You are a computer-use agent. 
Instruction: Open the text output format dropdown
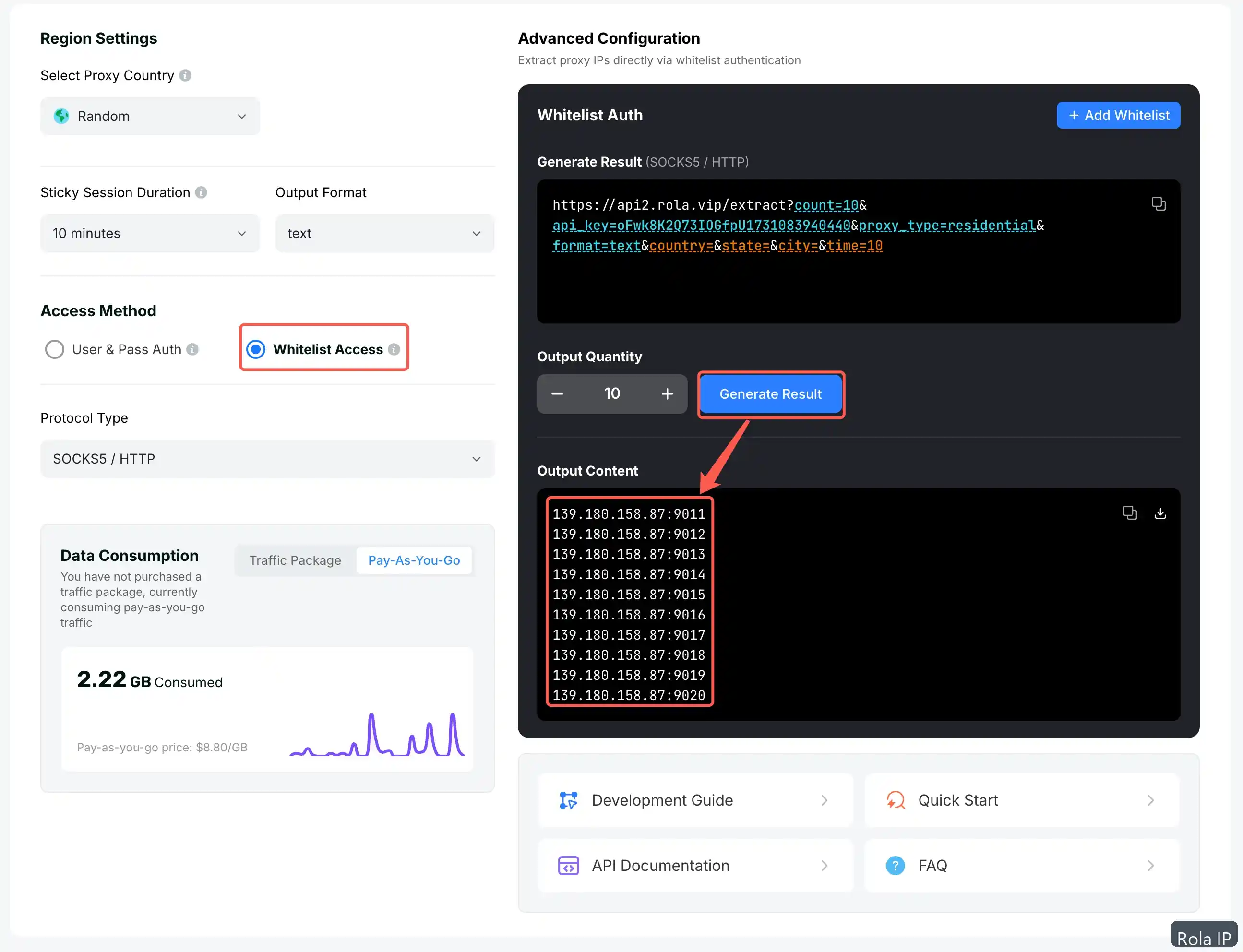point(385,234)
